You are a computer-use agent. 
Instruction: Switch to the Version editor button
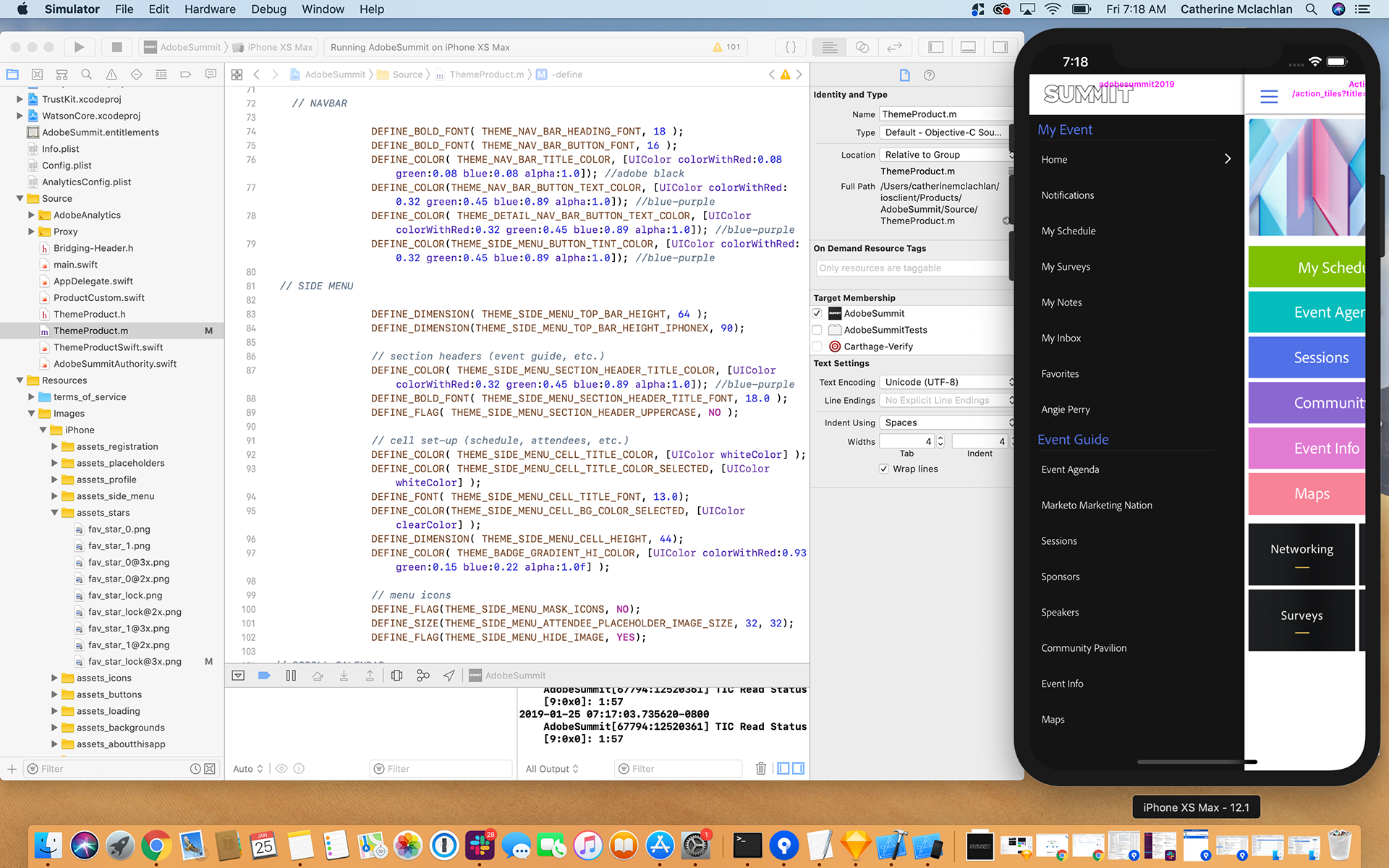pos(894,47)
